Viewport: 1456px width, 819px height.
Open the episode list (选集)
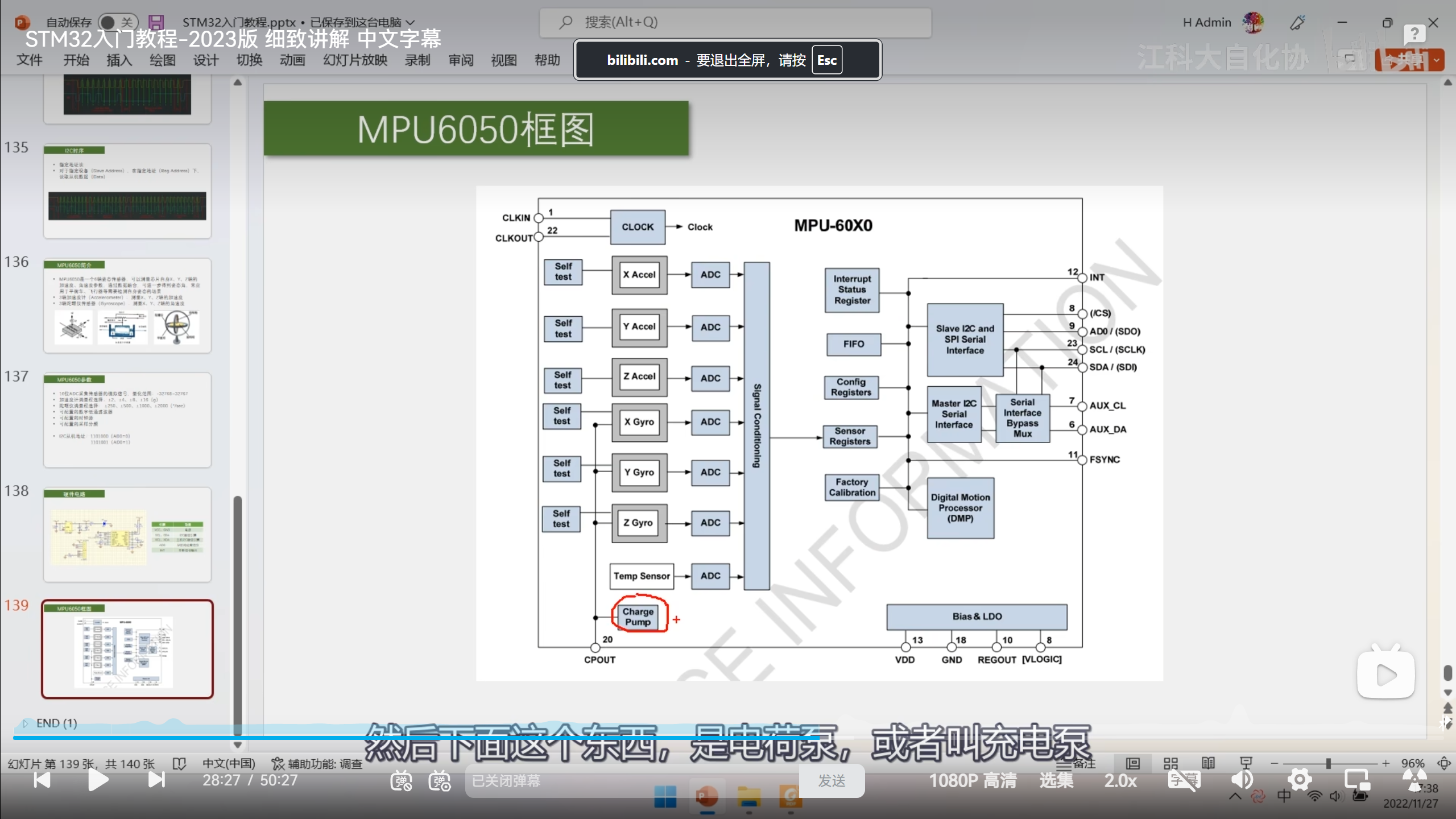(x=1056, y=780)
